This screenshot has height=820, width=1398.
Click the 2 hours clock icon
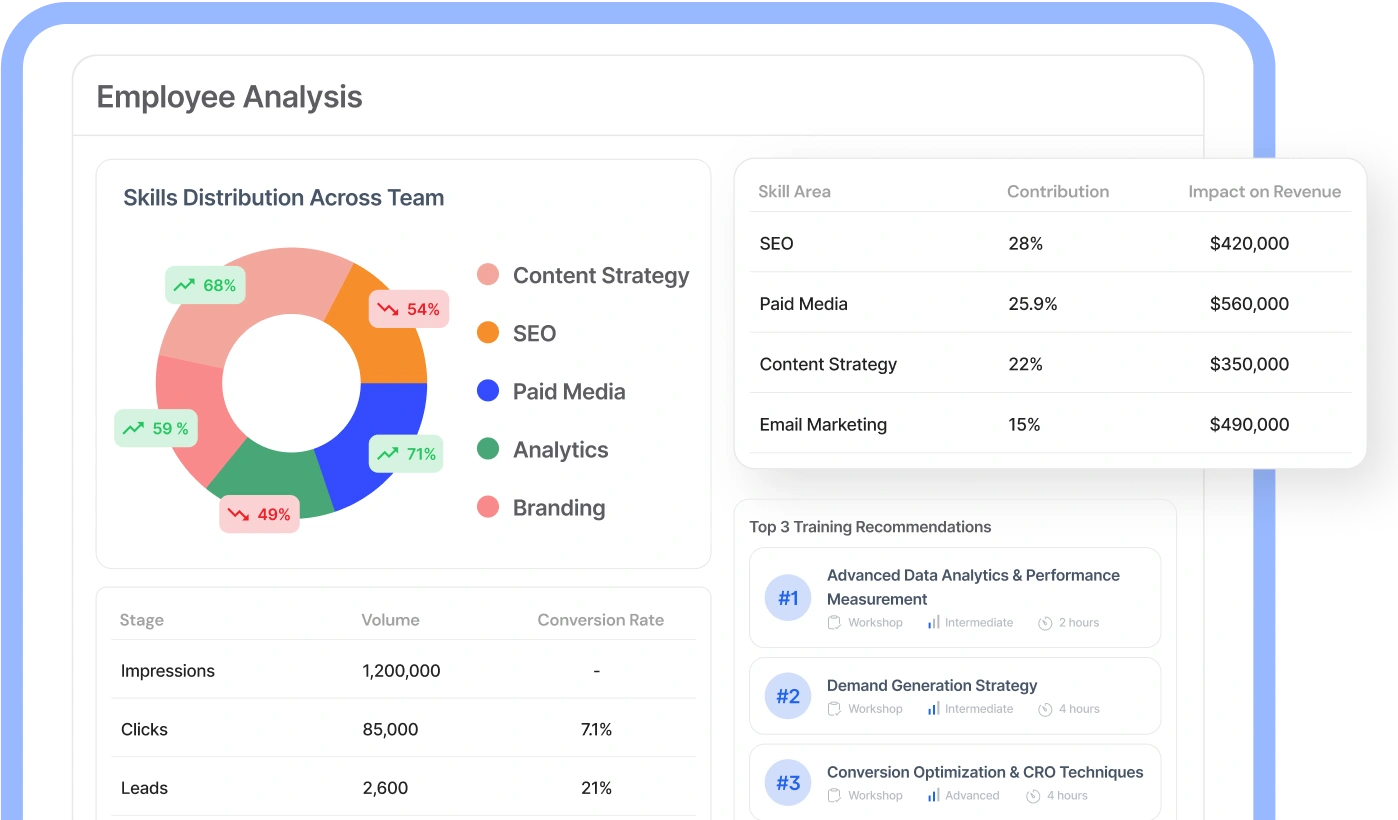tap(1045, 623)
